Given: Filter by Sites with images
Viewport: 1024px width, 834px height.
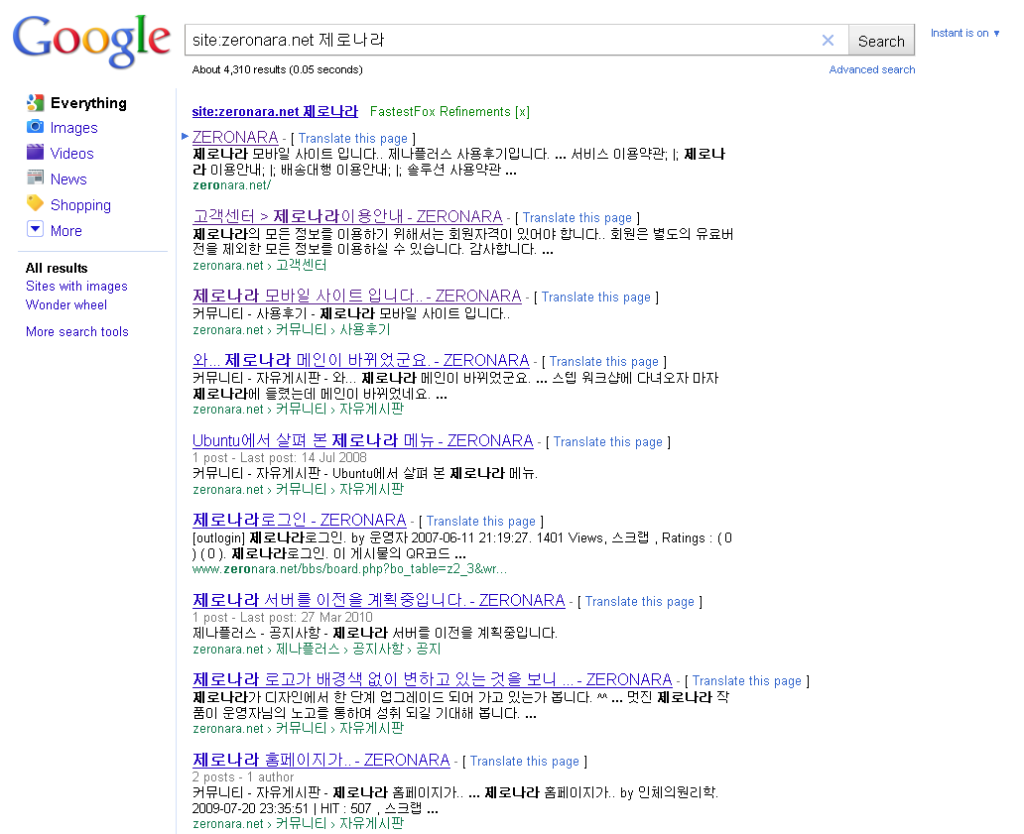Looking at the screenshot, I should (76, 286).
